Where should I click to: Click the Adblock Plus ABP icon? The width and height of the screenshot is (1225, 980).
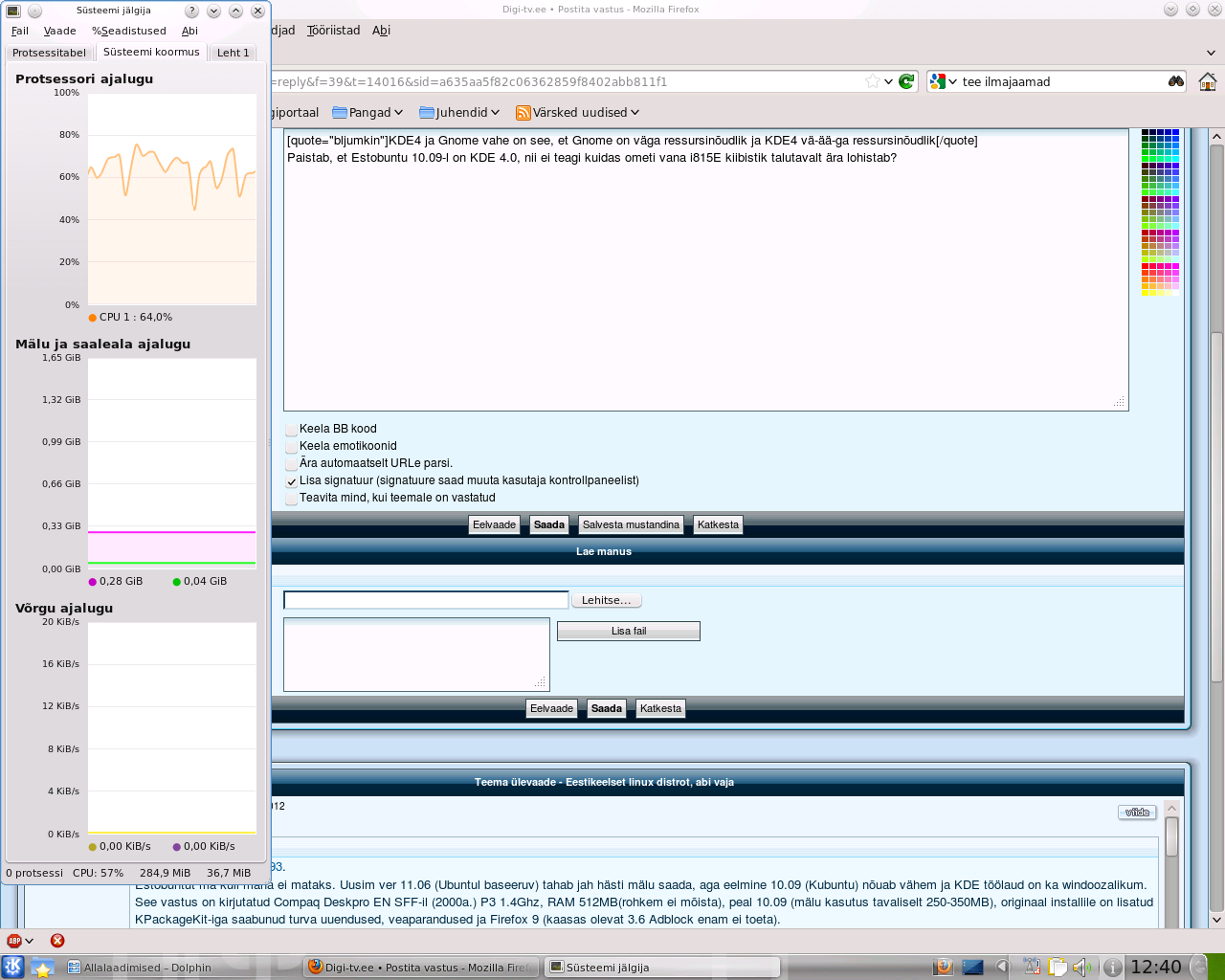click(14, 941)
